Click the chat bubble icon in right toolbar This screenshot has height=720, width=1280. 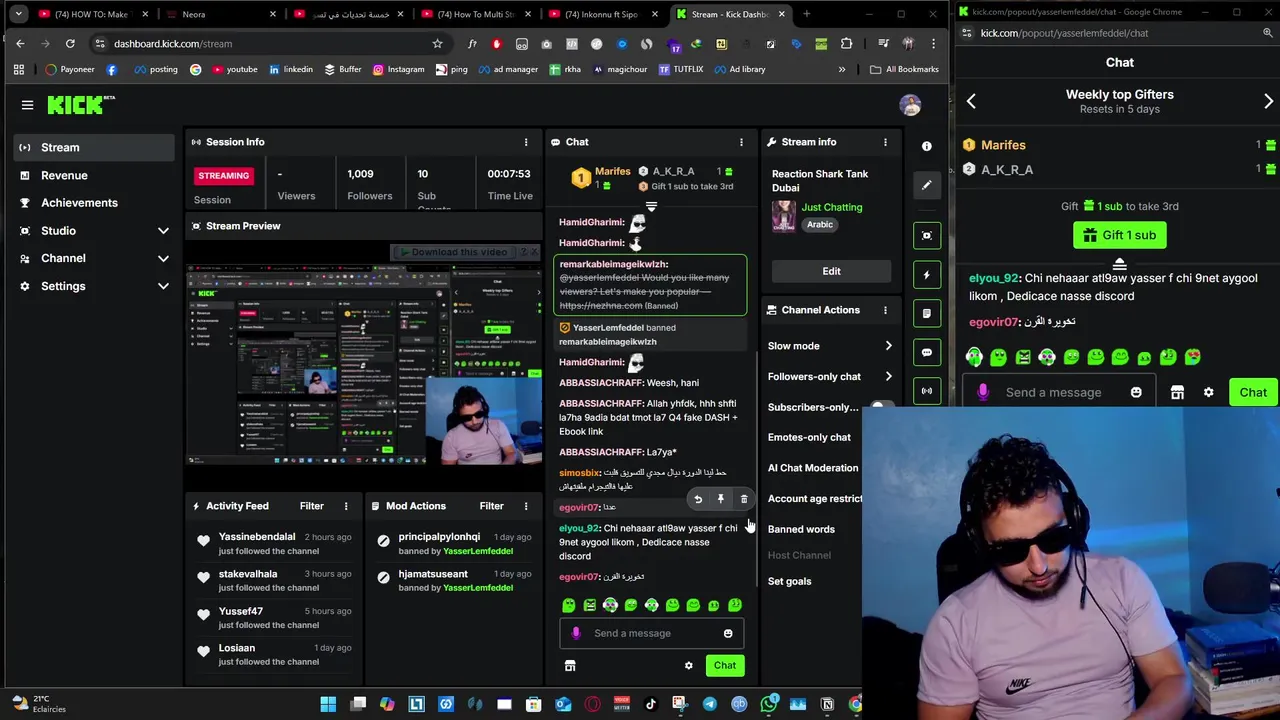927,352
